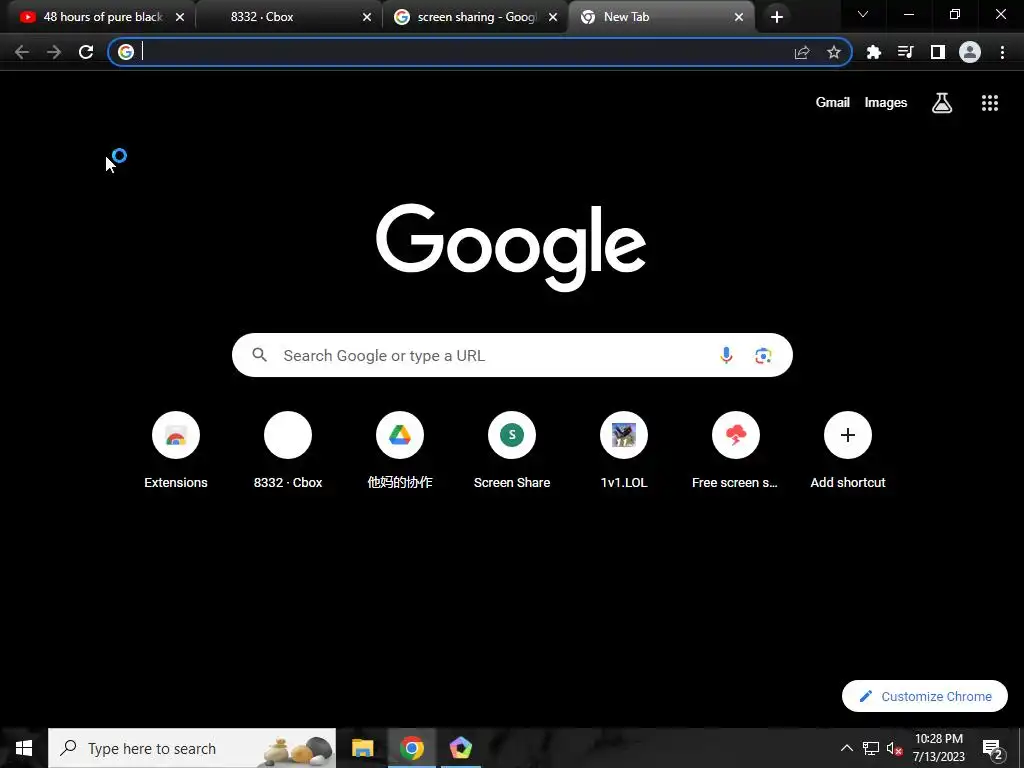
Task: Open the Gmail link
Action: (833, 103)
